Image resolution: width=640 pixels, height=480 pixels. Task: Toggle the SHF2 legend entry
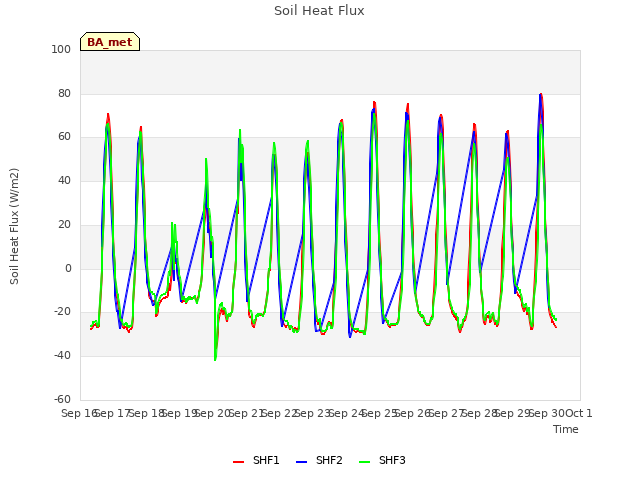tap(319, 460)
